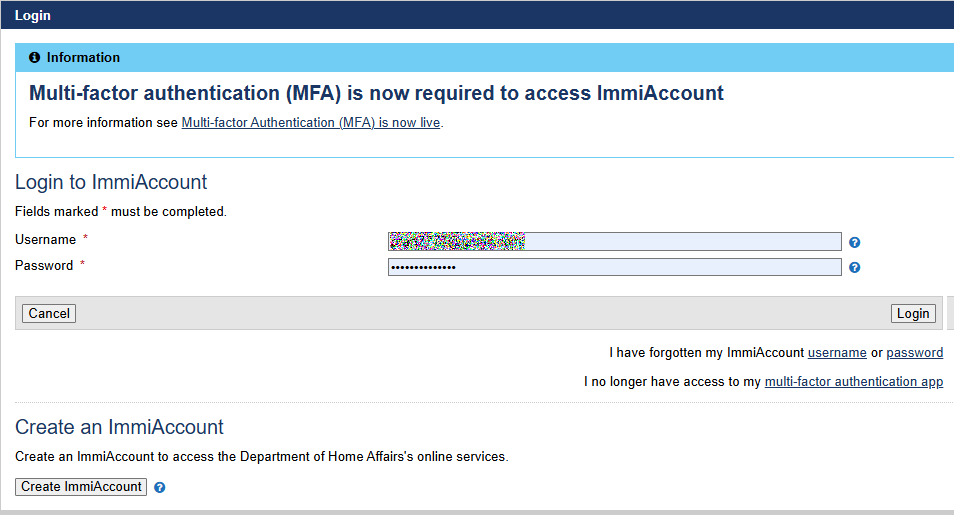This screenshot has width=954, height=515.
Task: Click the Information banner info icon
Action: coord(35,57)
